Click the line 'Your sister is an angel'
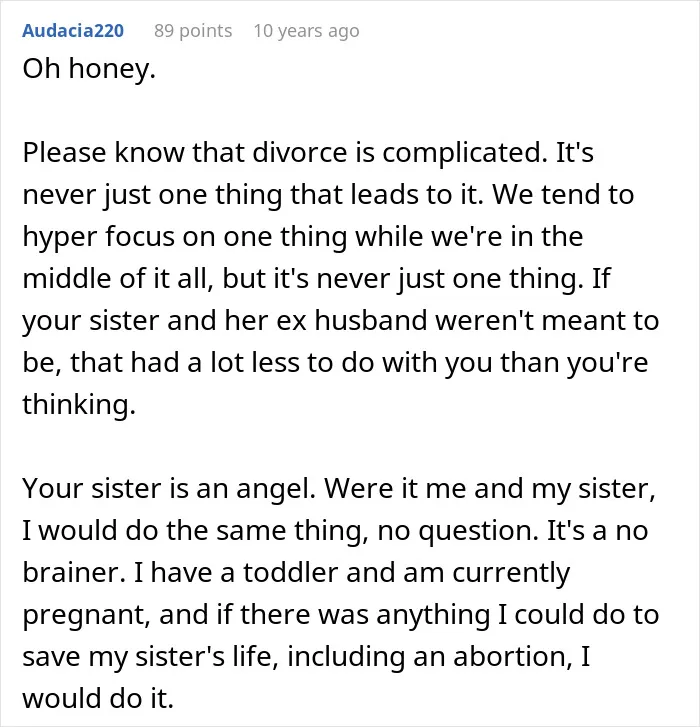This screenshot has height=727, width=700. pyautogui.click(x=339, y=489)
